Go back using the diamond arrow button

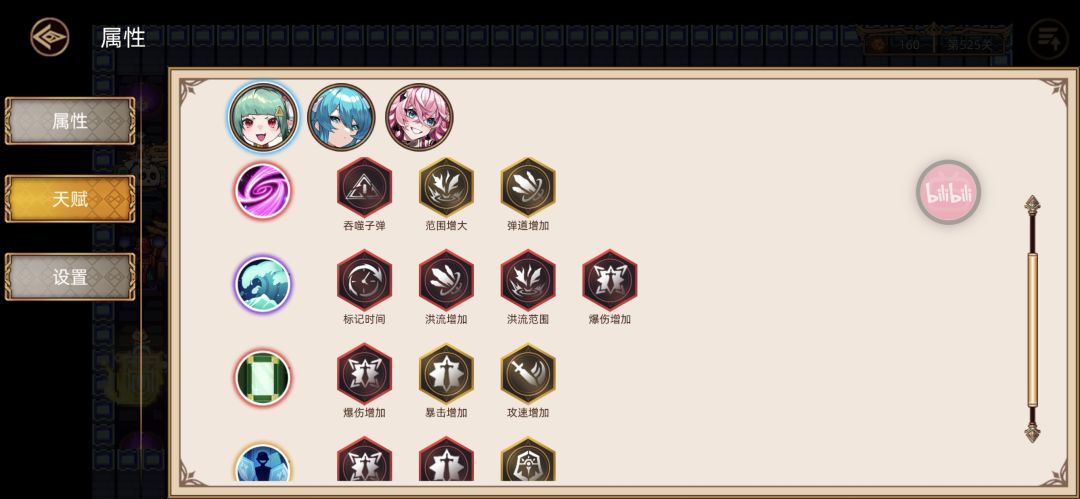tap(50, 37)
